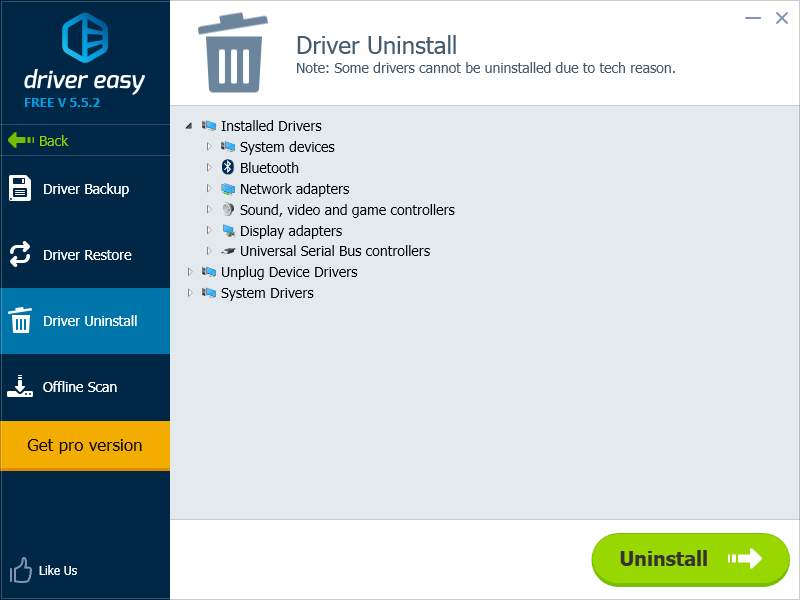Select Universal Serial Bus controllers entry
This screenshot has width=800, height=600.
pos(335,251)
